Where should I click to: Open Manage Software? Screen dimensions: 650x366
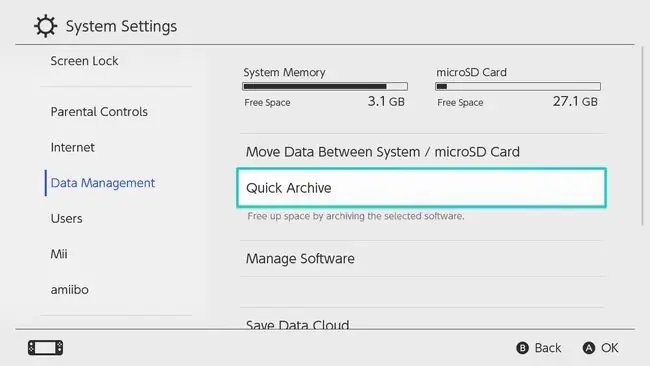[422, 259]
